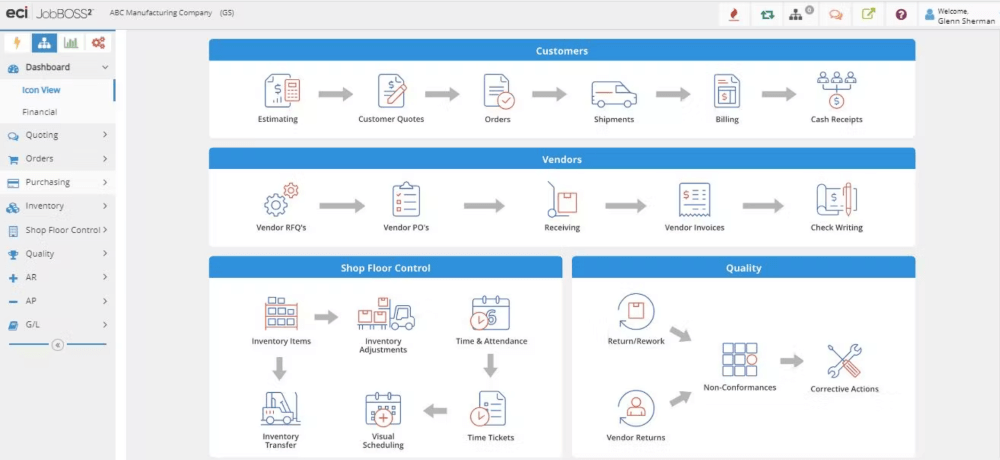Click the lightning bolt quick view icon
Image resolution: width=1000 pixels, height=460 pixels.
point(17,43)
